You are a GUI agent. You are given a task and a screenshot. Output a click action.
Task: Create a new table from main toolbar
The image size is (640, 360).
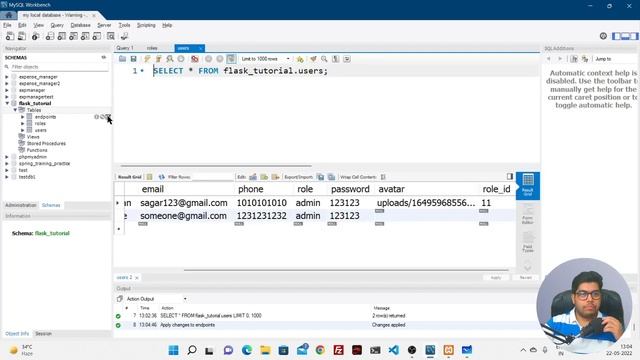62,36
